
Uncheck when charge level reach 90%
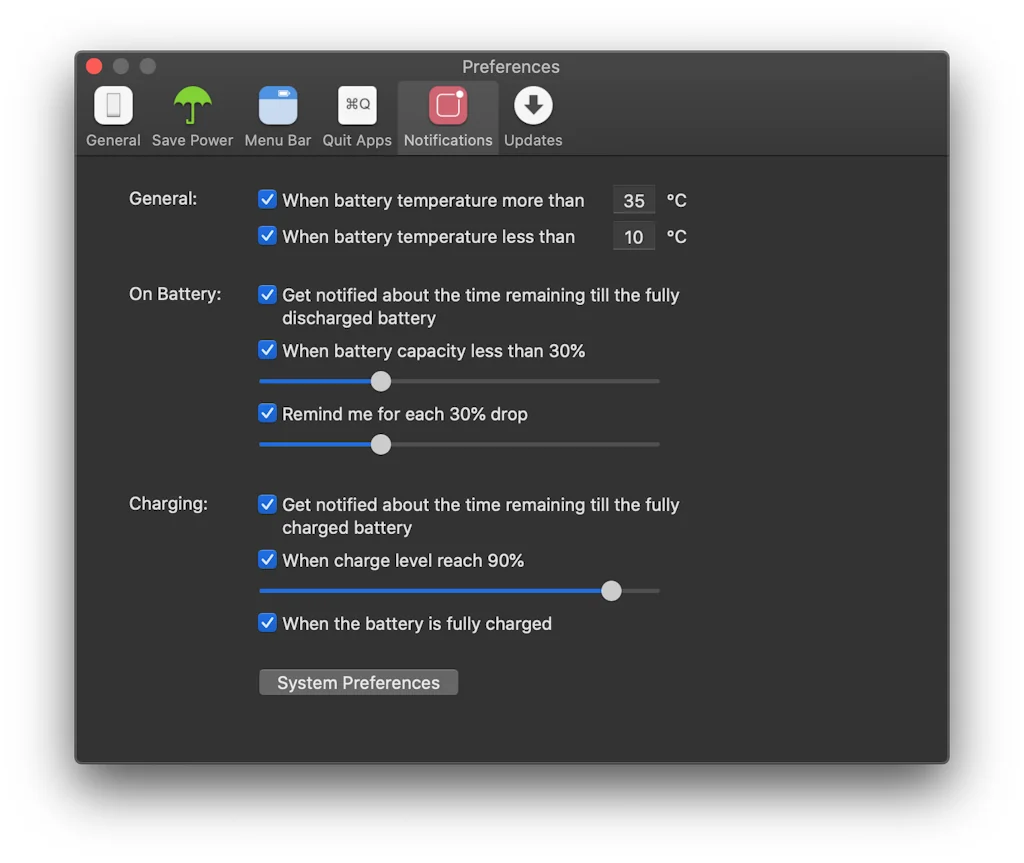point(267,560)
